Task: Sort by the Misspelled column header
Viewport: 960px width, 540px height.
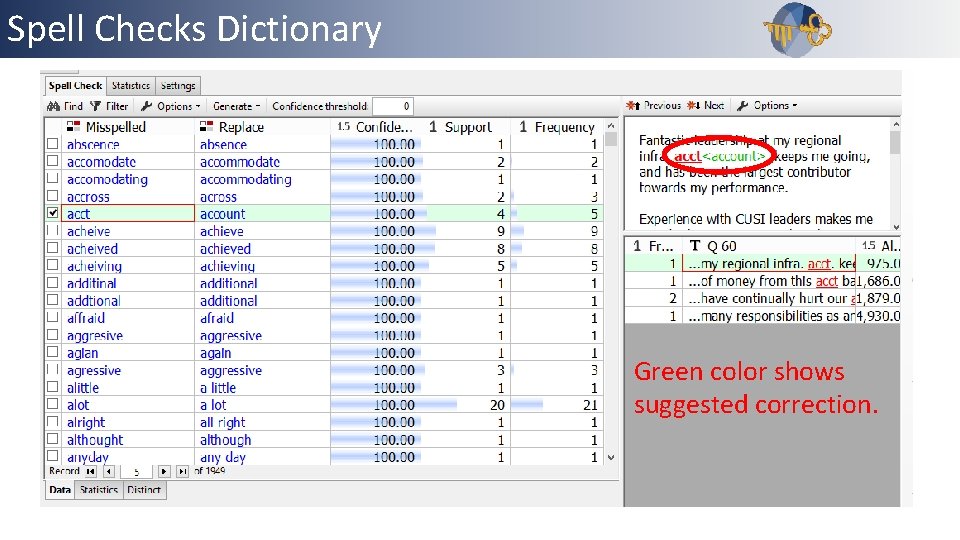Action: point(128,127)
